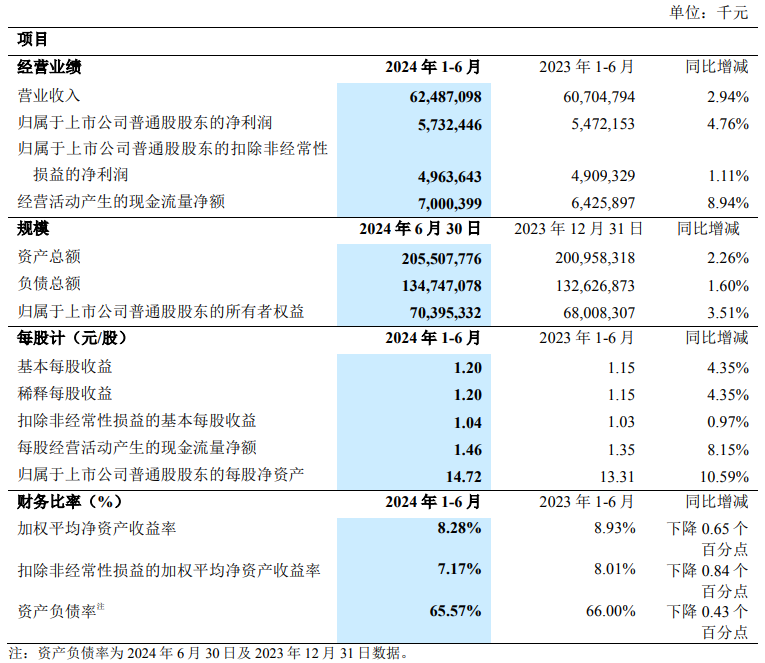This screenshot has width=765, height=663.
Task: Select value 1.46
Action: click(467, 450)
